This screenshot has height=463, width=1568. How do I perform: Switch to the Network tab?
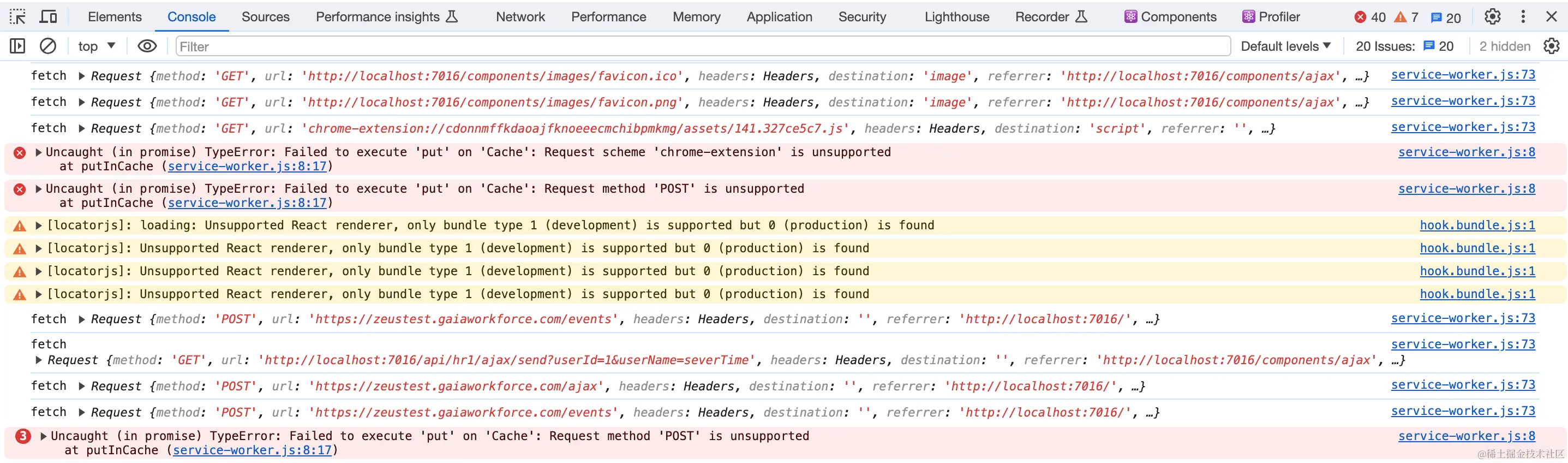520,16
